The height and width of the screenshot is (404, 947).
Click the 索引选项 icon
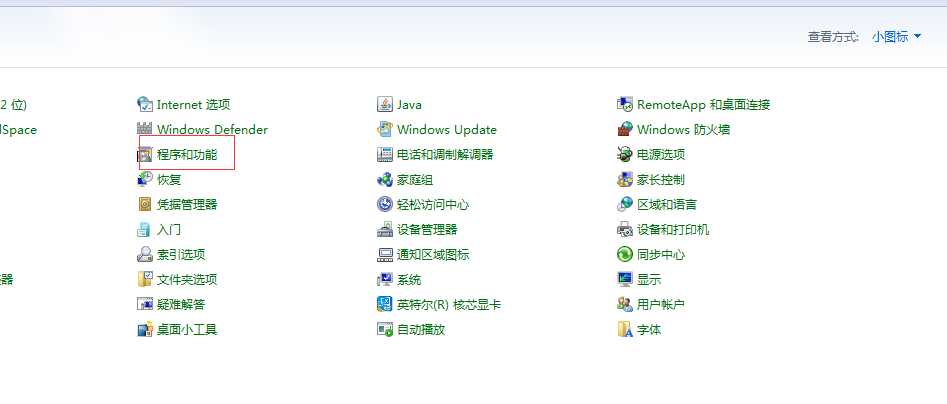click(145, 254)
